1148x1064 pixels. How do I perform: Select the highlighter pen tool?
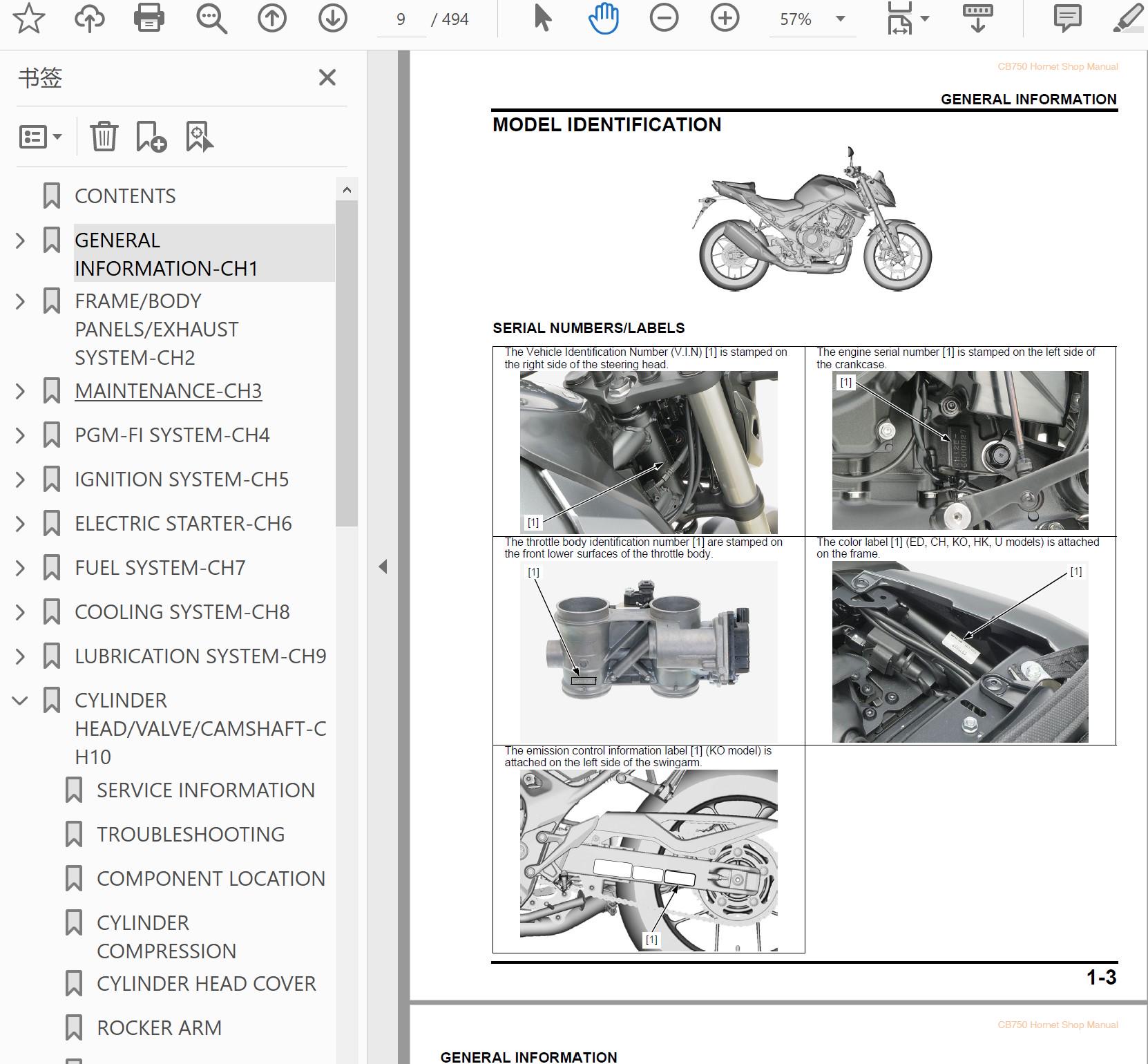[x=1129, y=19]
